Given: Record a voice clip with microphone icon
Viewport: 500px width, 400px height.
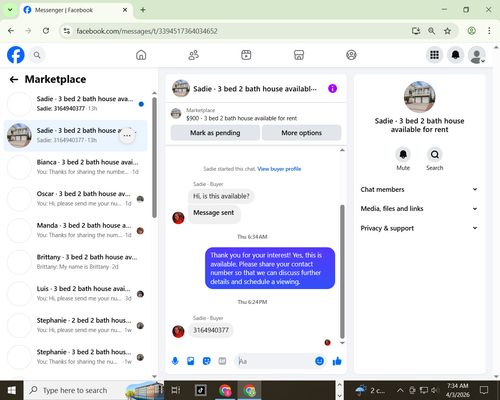Looking at the screenshot, I should 175,361.
